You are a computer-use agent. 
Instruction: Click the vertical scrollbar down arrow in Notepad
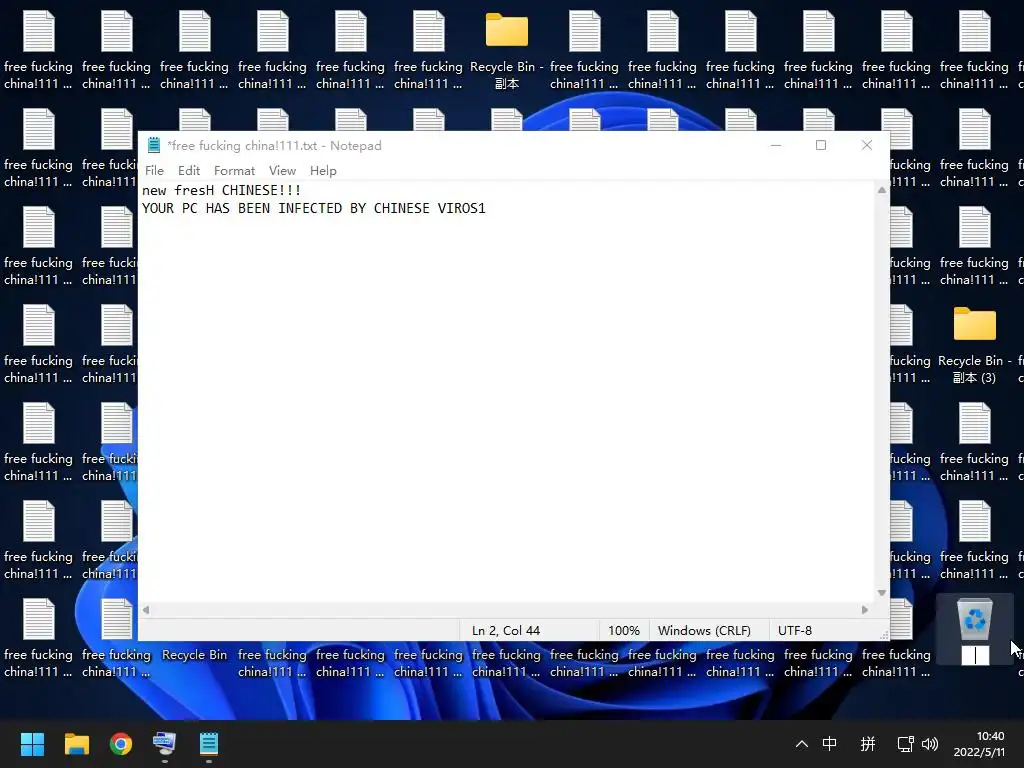coord(882,593)
